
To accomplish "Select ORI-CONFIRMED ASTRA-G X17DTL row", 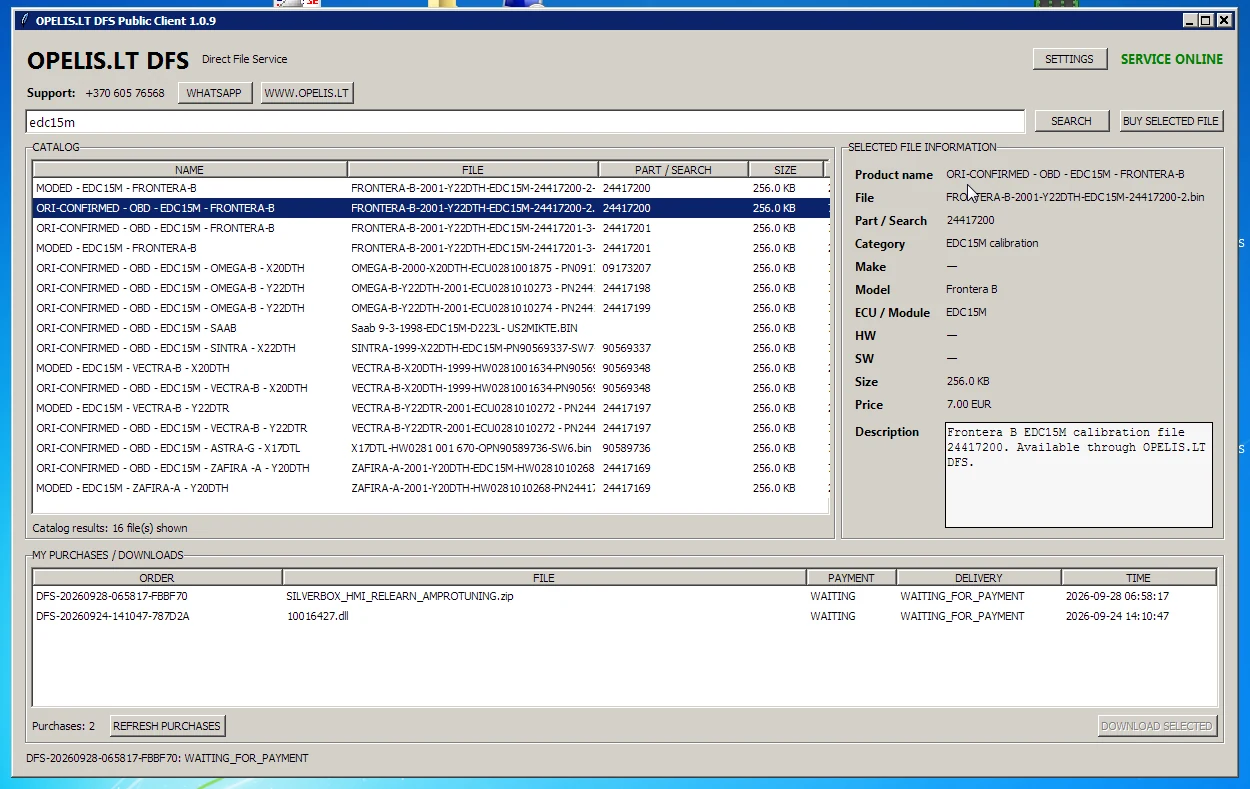I will [431, 448].
